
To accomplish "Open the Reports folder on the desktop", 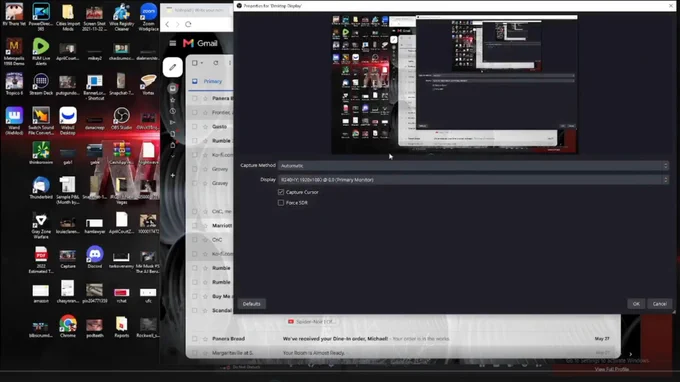I will click(121, 326).
